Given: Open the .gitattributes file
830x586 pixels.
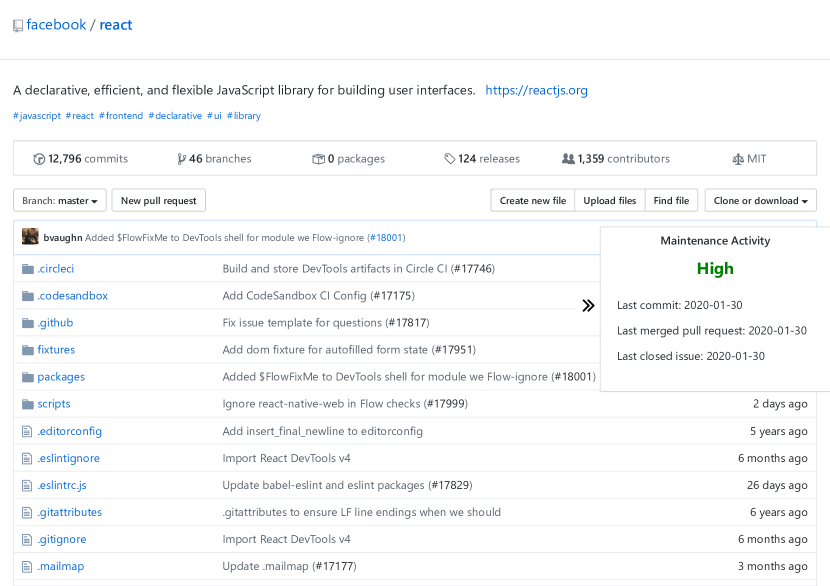Looking at the screenshot, I should (x=69, y=512).
